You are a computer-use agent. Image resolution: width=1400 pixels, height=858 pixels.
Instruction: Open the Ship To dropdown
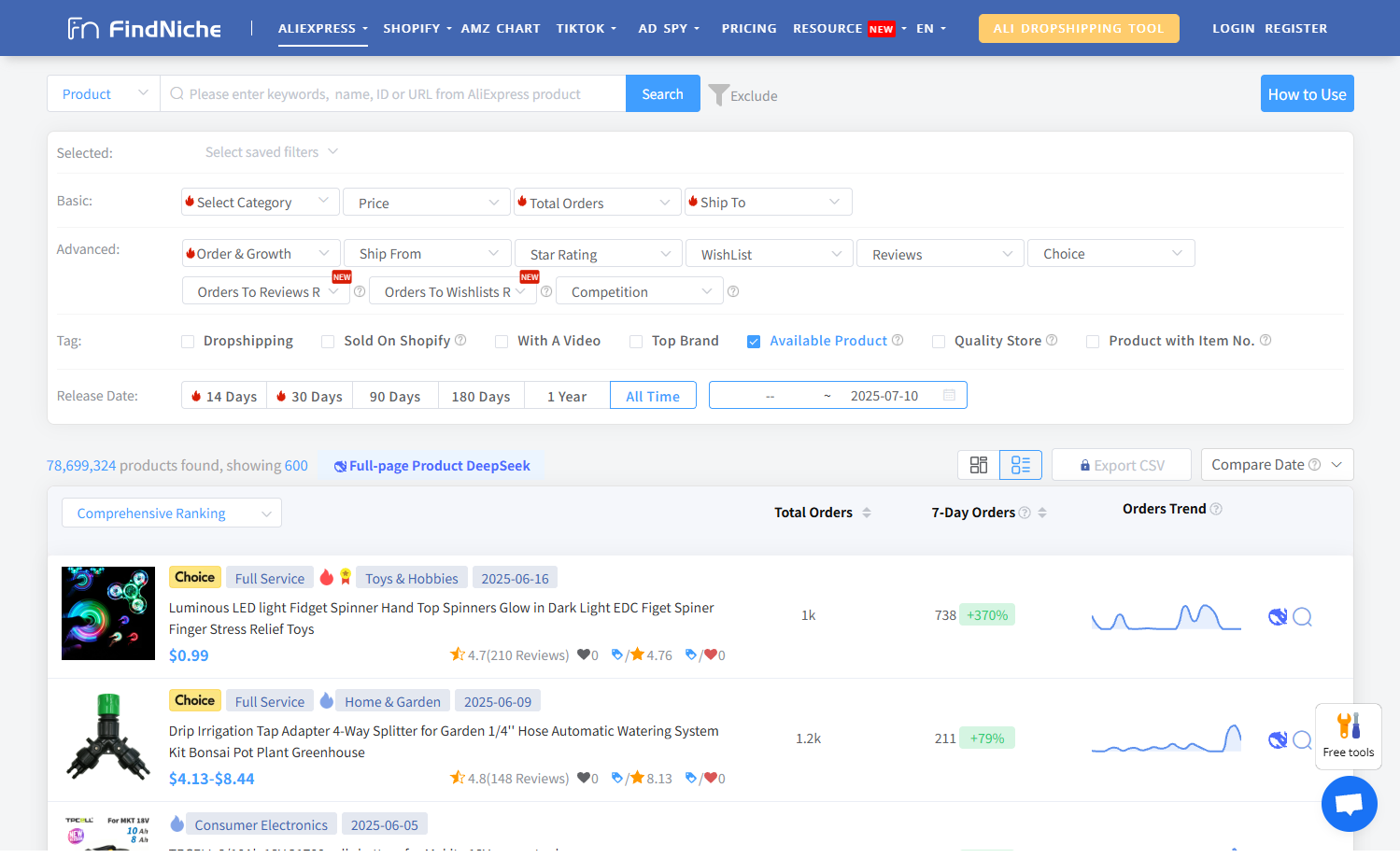point(769,202)
